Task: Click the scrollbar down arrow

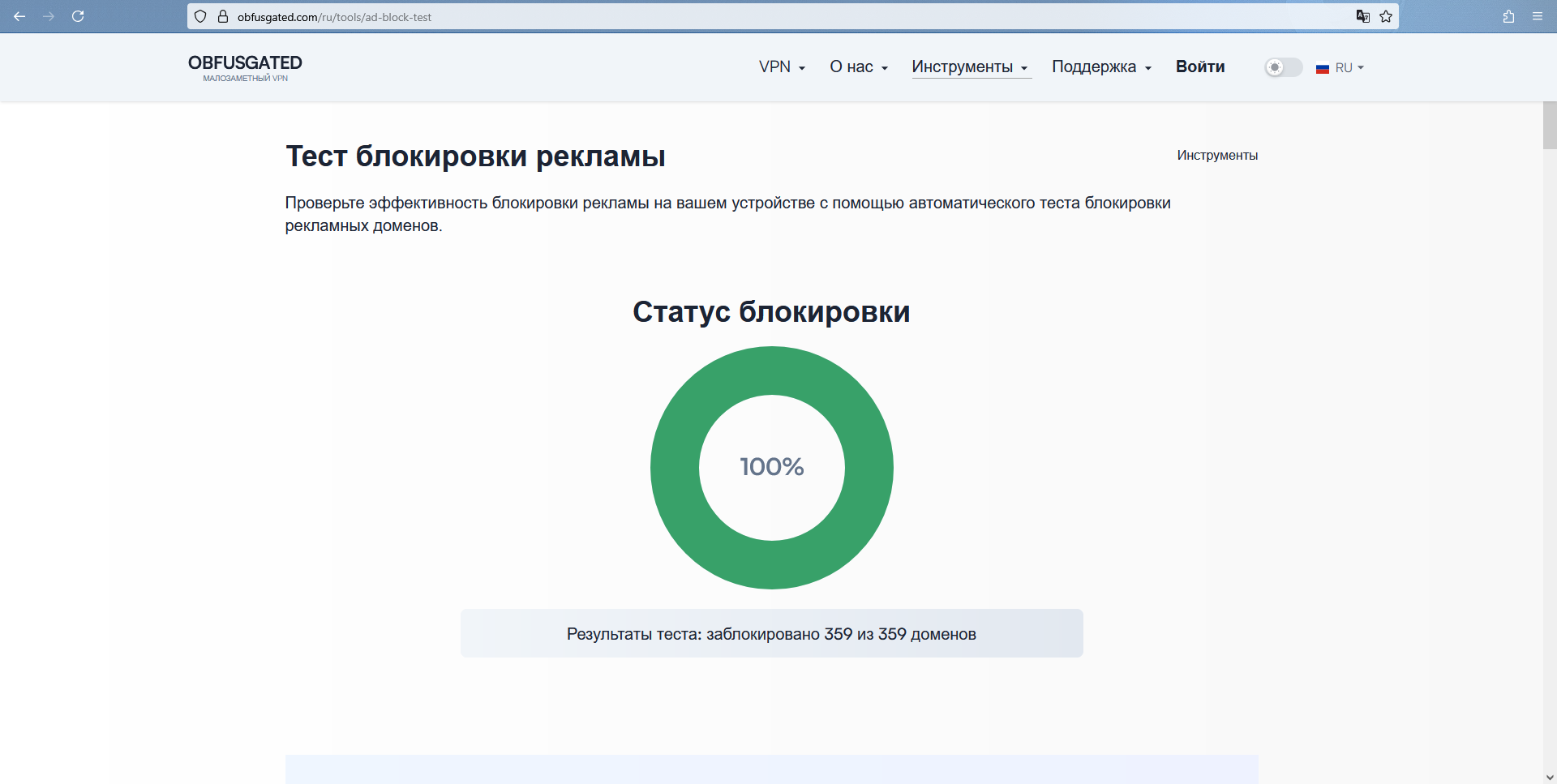Action: pyautogui.click(x=1550, y=777)
